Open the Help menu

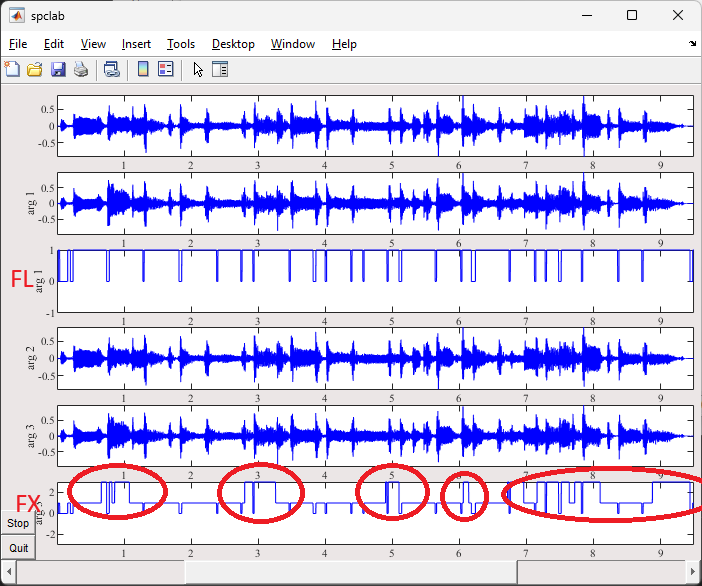(344, 44)
